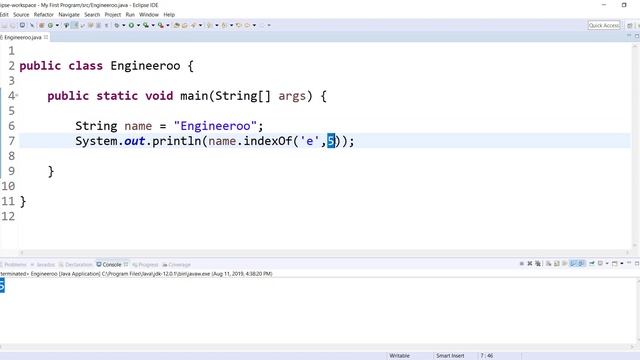
Task: Click the Clear Console icon
Action: coord(548,264)
